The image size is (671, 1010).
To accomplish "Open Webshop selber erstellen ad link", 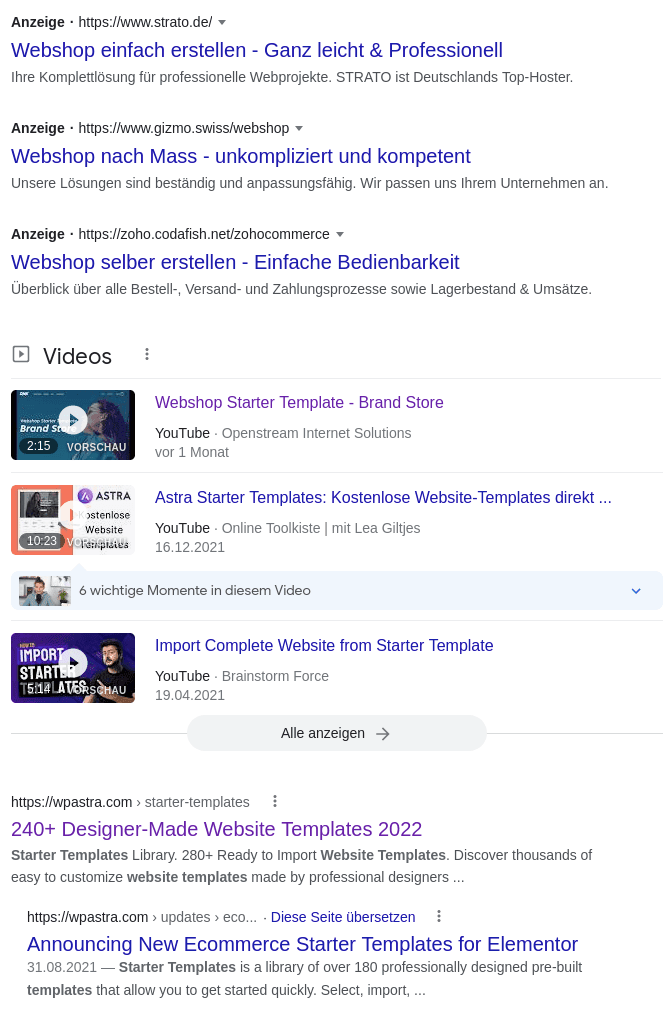I will pos(235,262).
